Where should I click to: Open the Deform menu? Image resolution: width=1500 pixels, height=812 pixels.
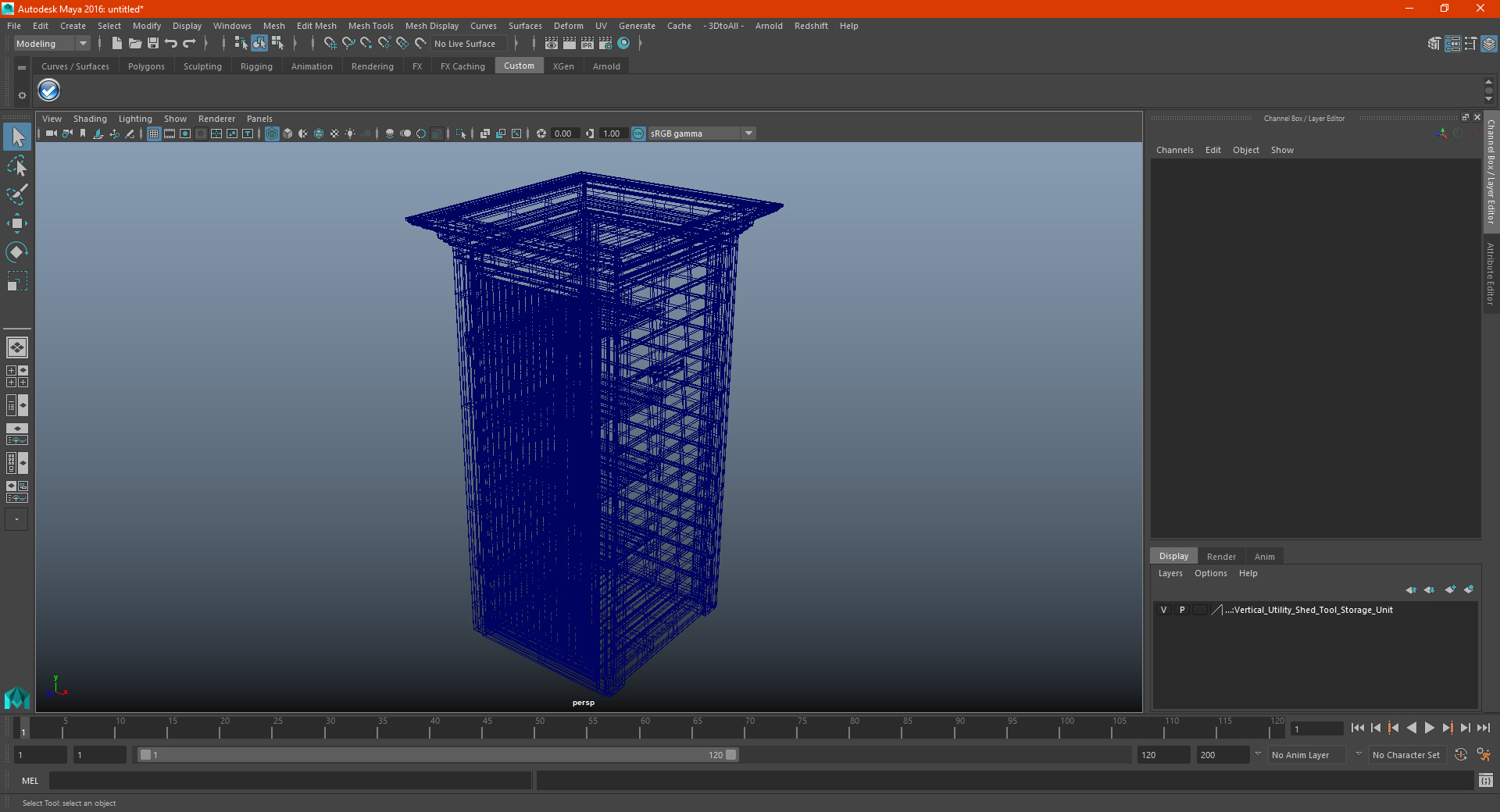(568, 26)
